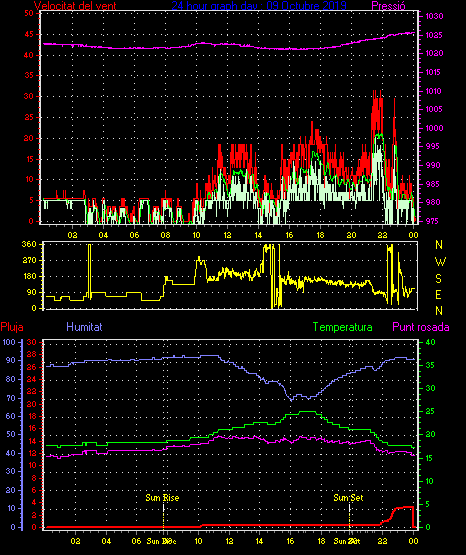Click the 'Velocitat del vent' title

[75, 6]
